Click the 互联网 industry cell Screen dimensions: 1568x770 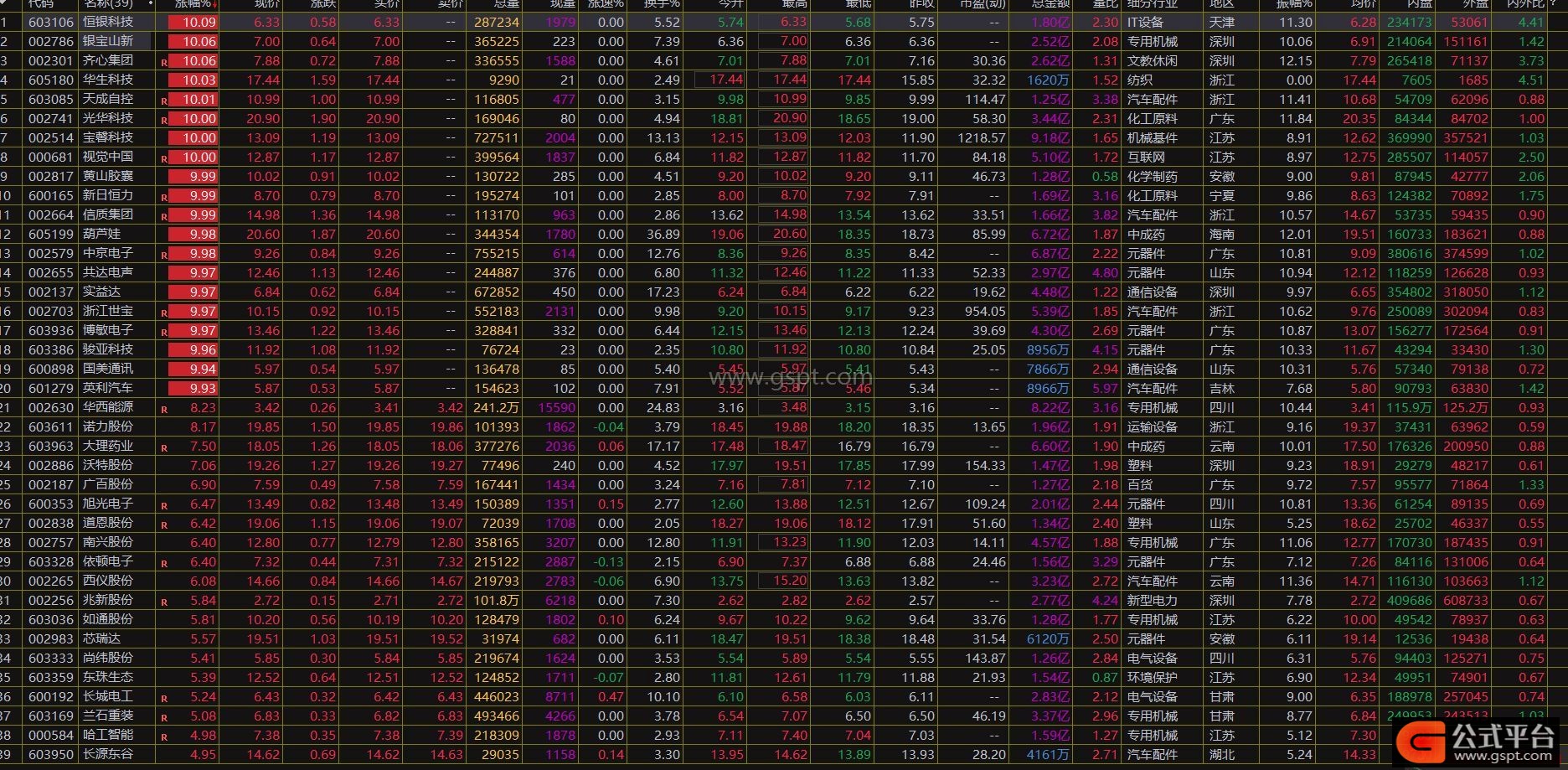(1146, 157)
